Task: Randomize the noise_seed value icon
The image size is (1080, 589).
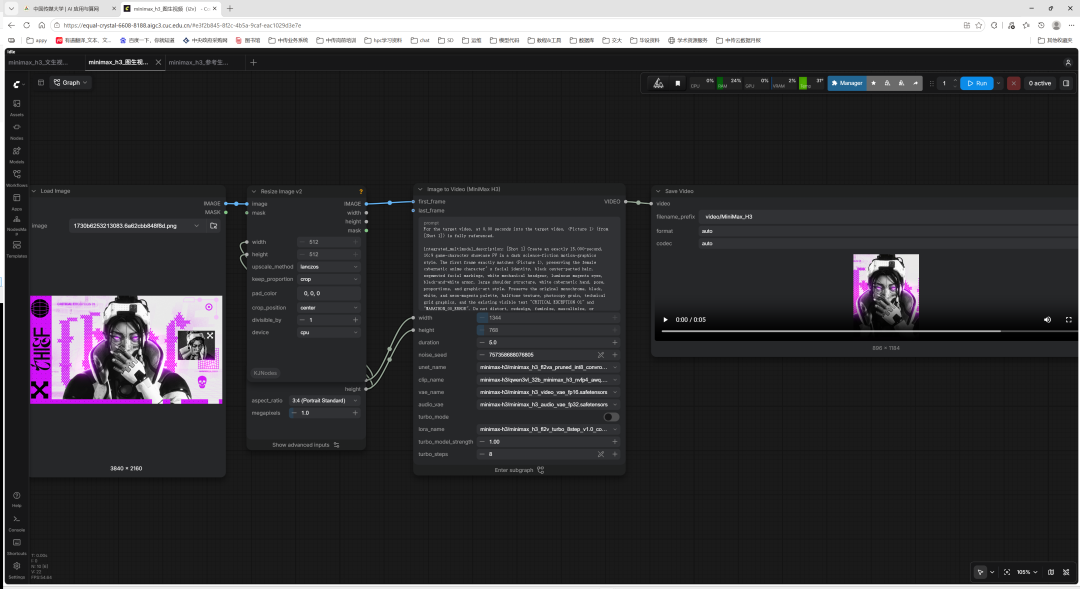Action: click(x=601, y=355)
